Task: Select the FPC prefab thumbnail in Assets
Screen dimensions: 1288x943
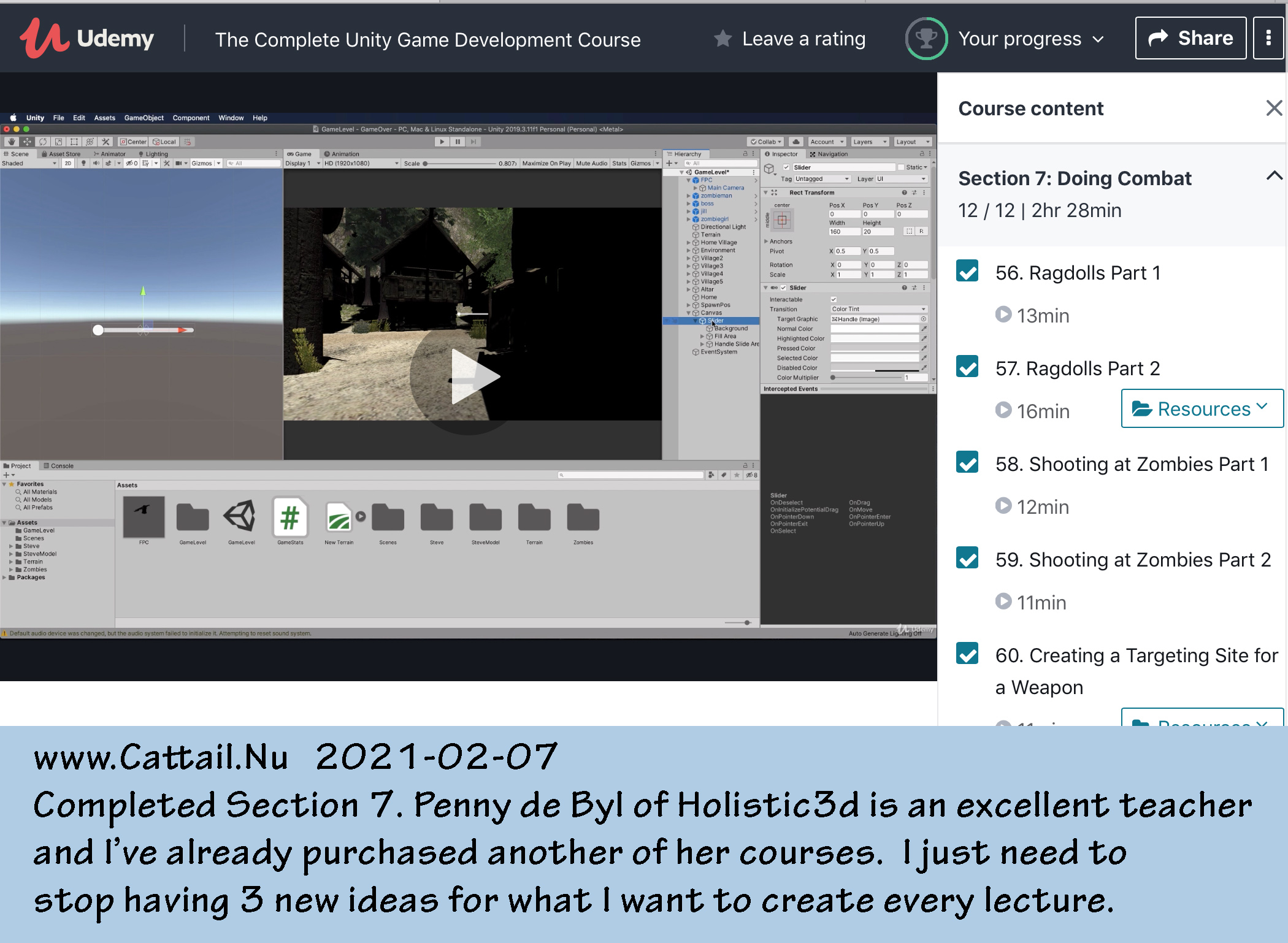Action: (144, 518)
